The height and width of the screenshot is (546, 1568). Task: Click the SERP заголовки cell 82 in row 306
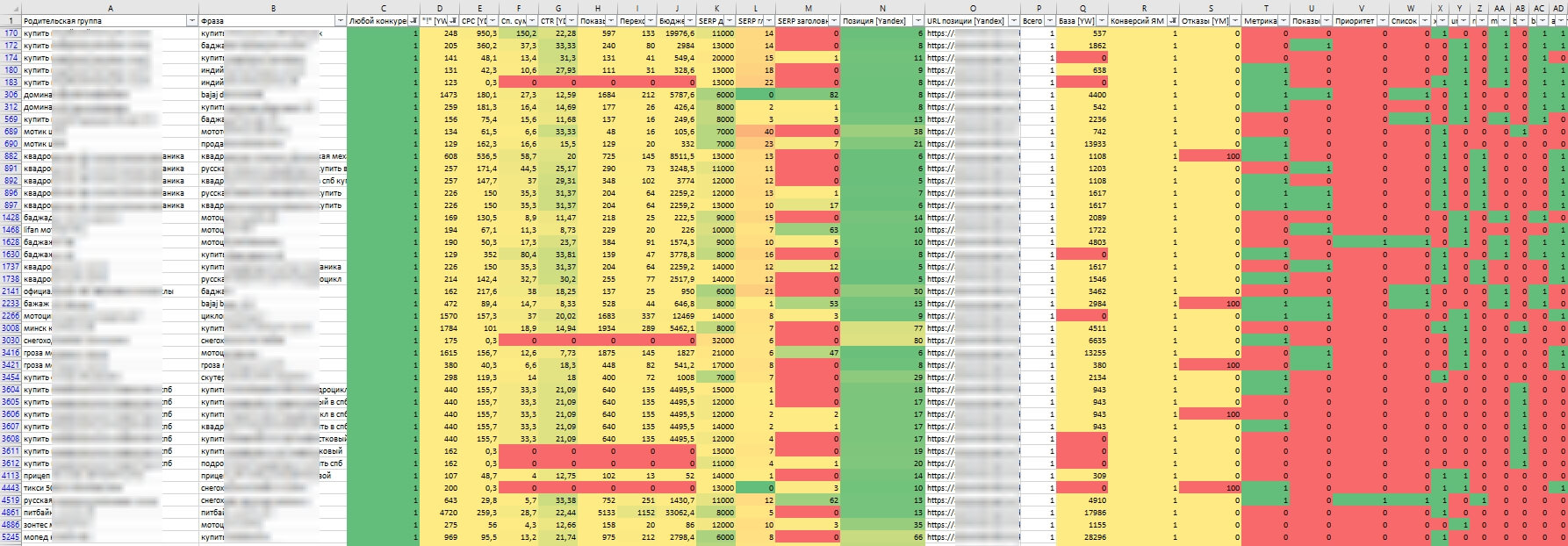[808, 95]
